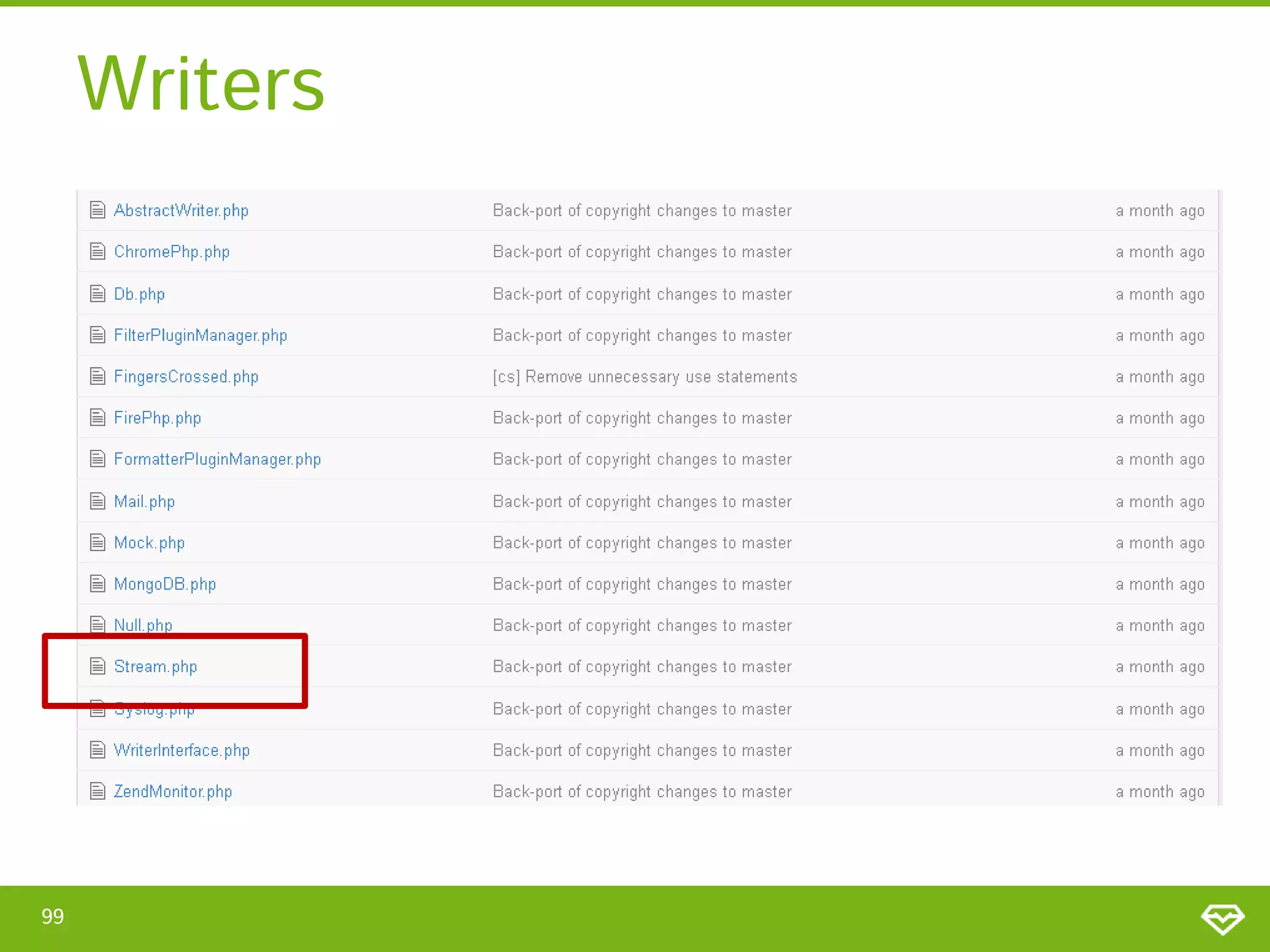Click file icon next to Mock.php

[x=97, y=542]
